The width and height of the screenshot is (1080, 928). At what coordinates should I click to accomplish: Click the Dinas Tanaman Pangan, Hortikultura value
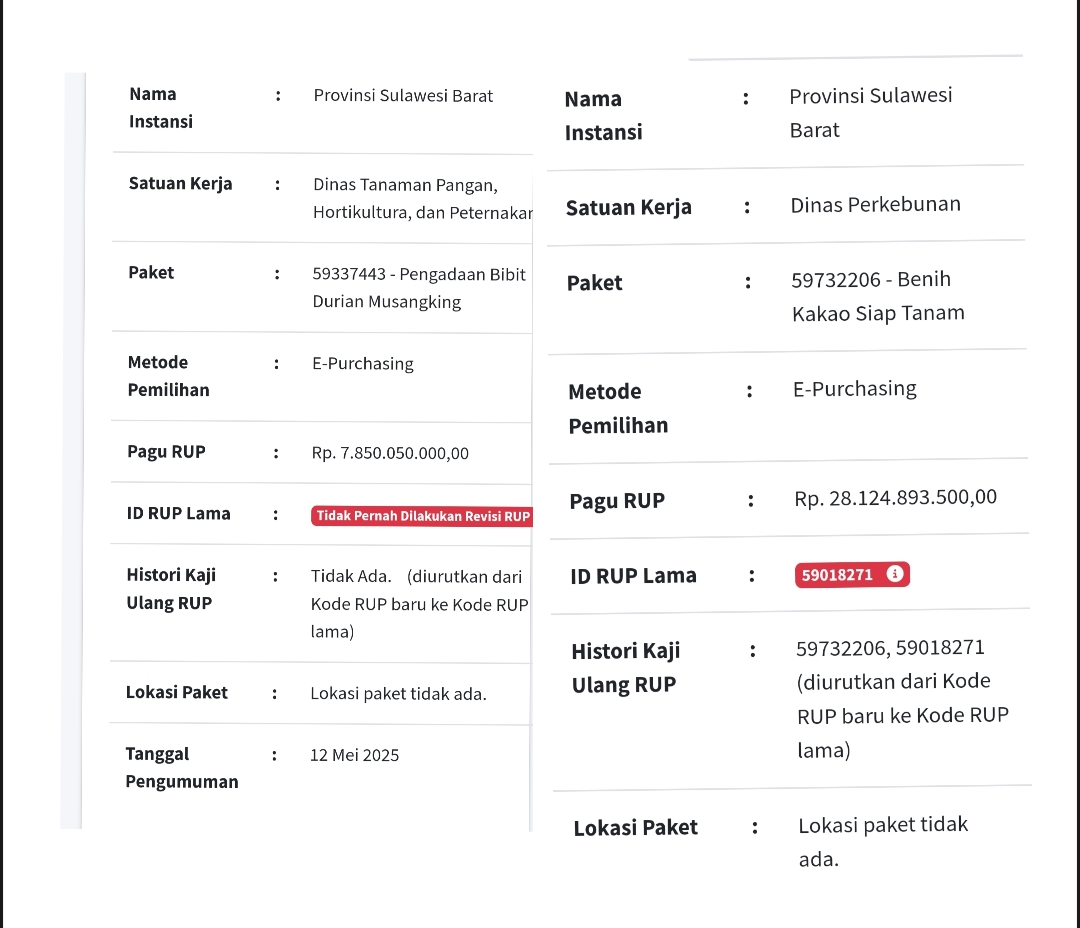tap(420, 198)
